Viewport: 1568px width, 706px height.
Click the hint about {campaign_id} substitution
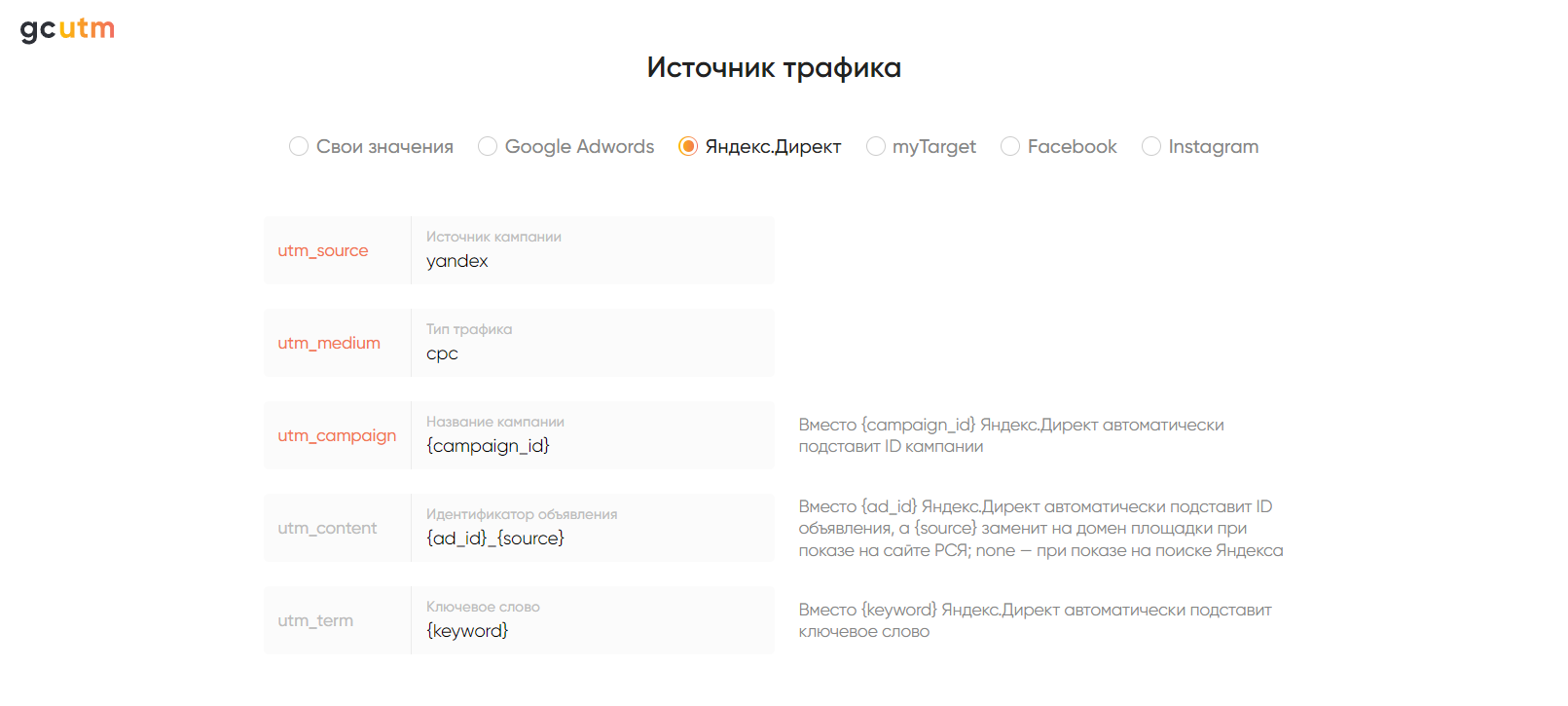(1011, 435)
